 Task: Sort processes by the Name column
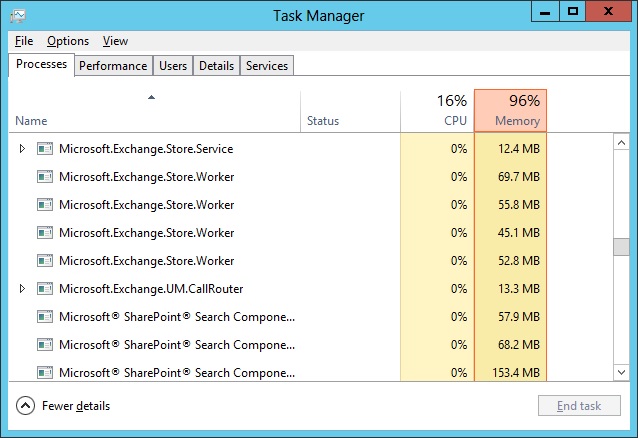click(155, 111)
